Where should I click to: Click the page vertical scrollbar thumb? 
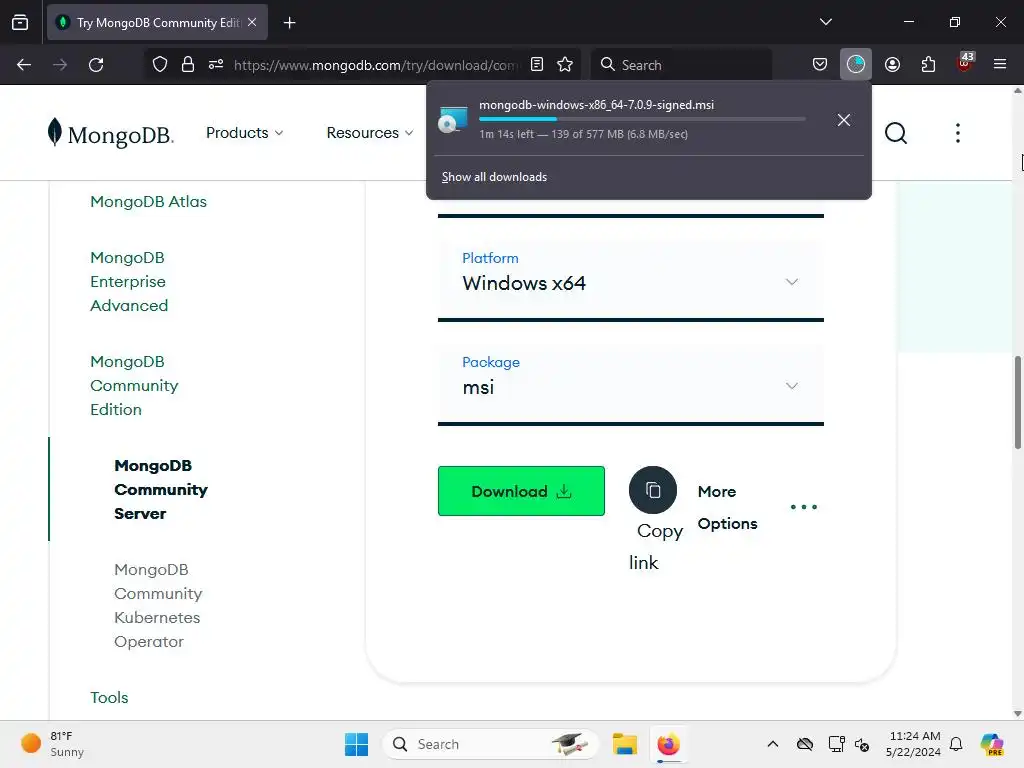click(x=1017, y=403)
